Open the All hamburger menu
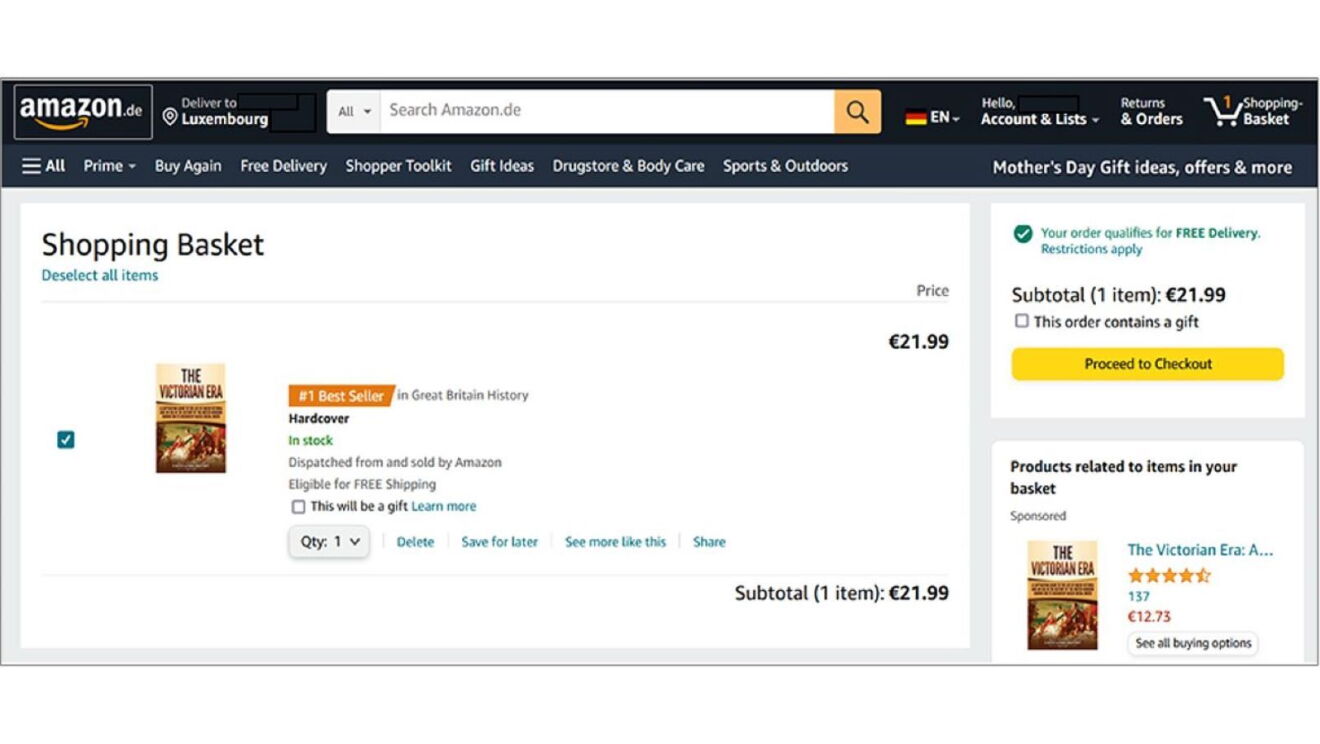 [x=44, y=166]
